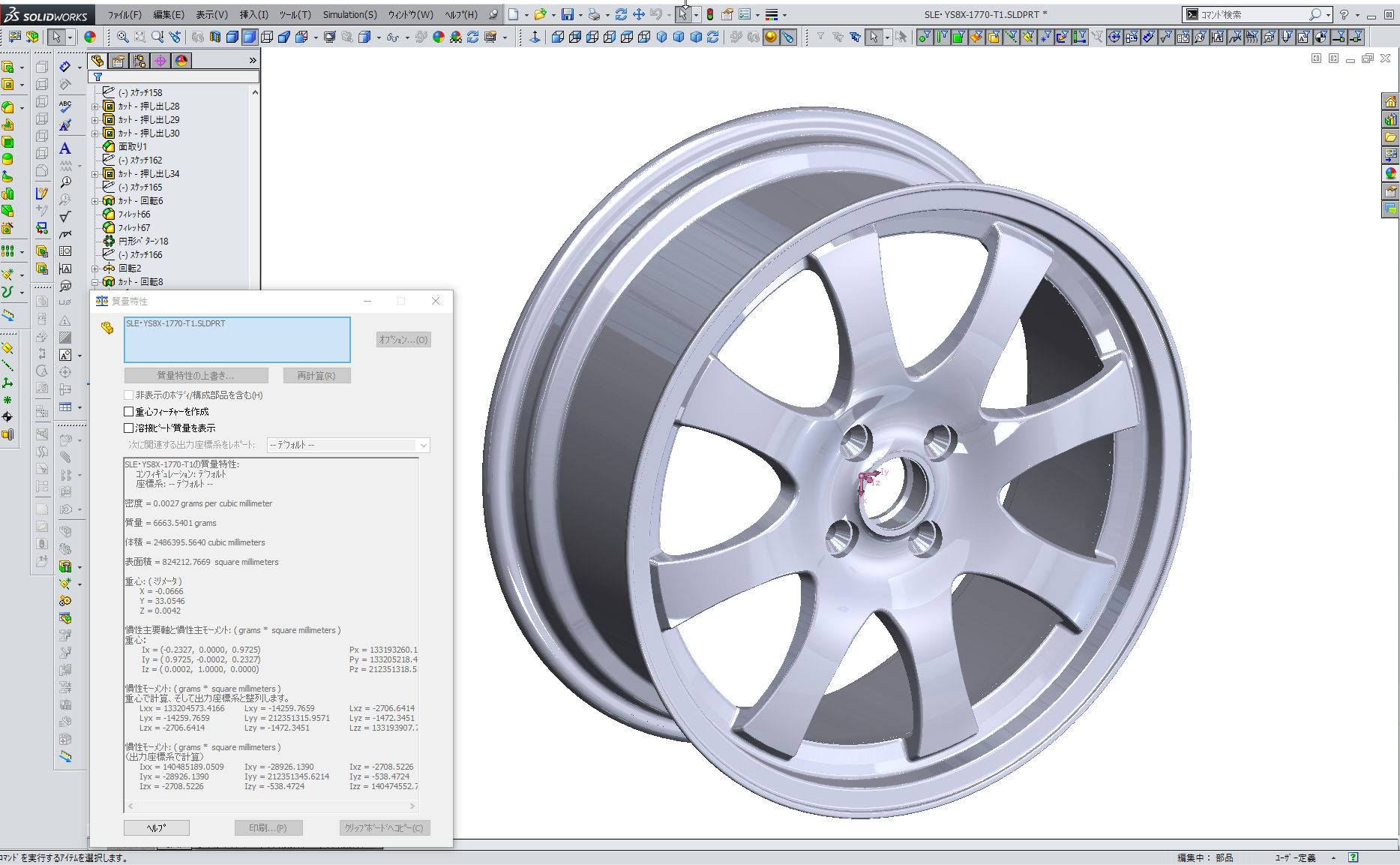Click the オプション(O) button in mass properties
This screenshot has height=865, width=1400.
403,340
